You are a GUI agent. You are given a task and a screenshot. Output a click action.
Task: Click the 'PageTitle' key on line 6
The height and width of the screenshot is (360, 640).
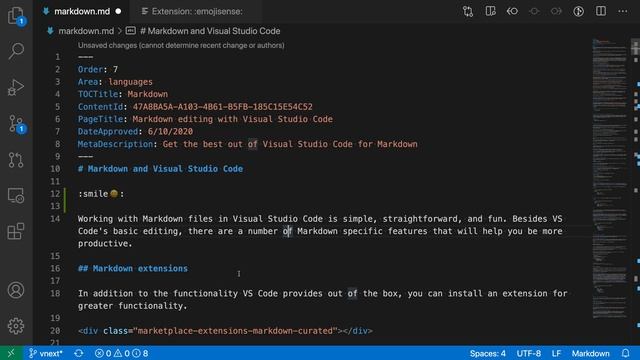pyautogui.click(x=100, y=119)
